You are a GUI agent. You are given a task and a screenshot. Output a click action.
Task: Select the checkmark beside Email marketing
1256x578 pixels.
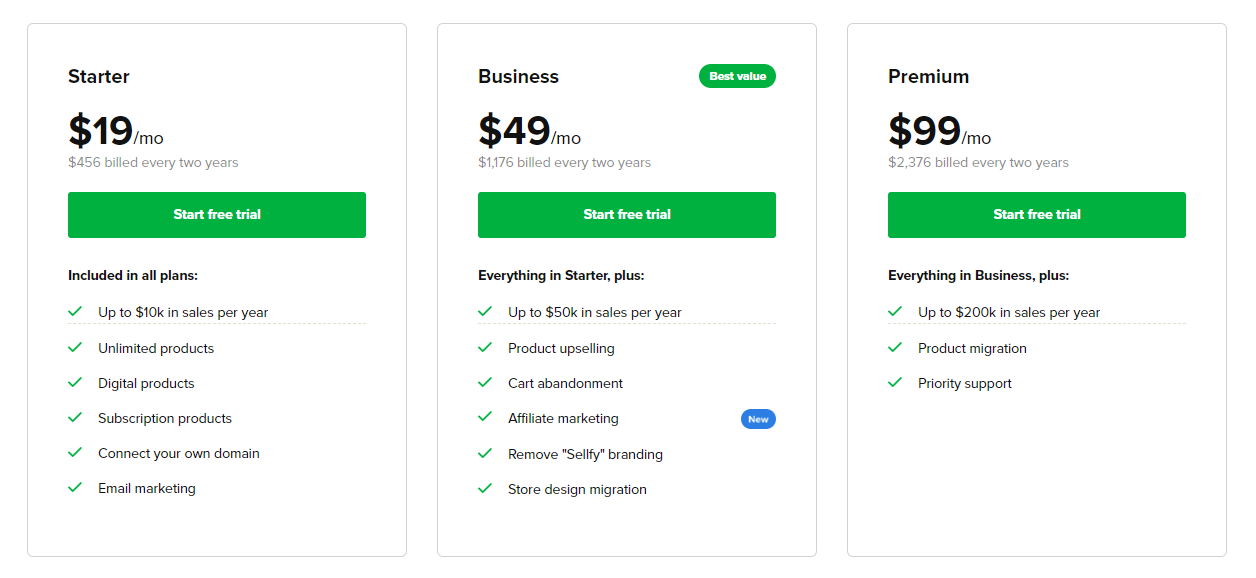(x=75, y=487)
